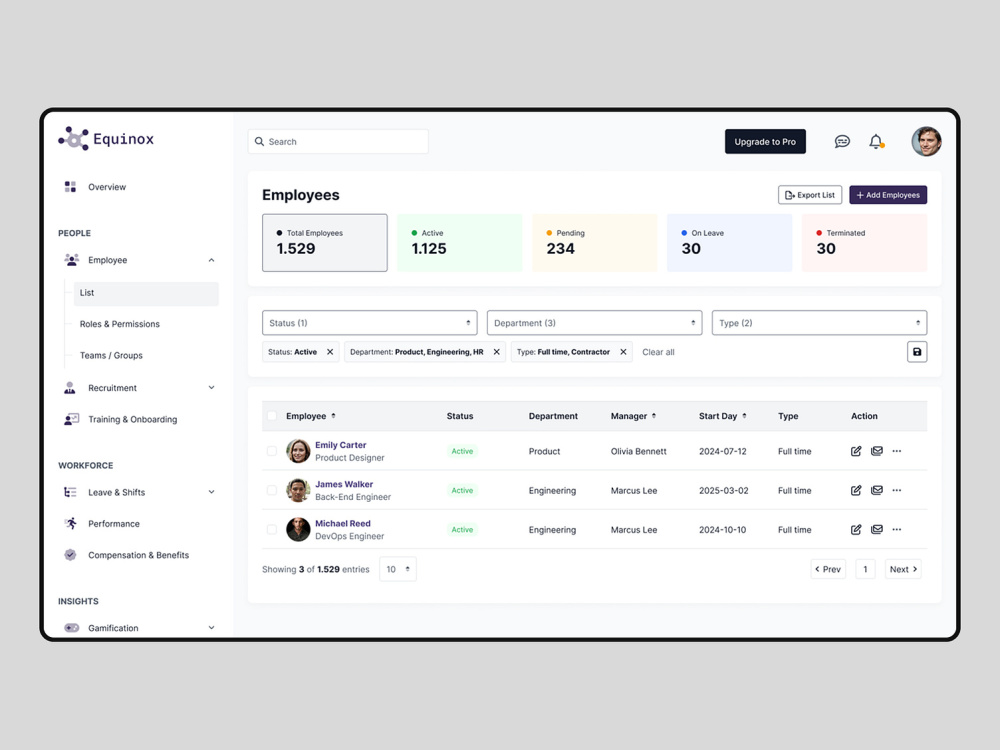Go to Next page
Viewport: 1000px width, 750px height.
tap(902, 569)
